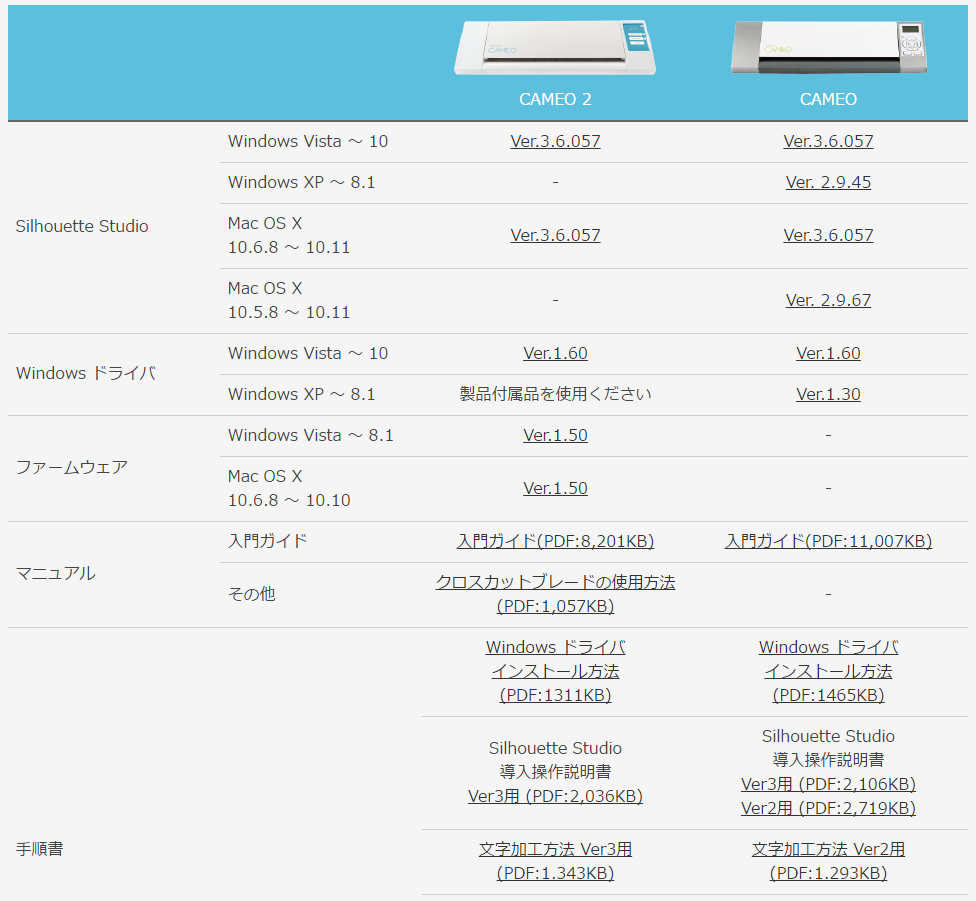Click Mac OS X 10.5.8 ~ 10.11 cell

coord(289,301)
